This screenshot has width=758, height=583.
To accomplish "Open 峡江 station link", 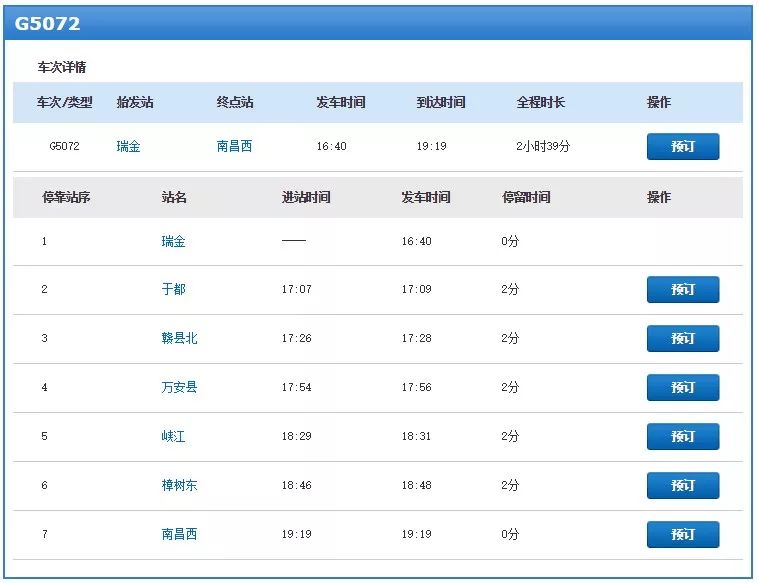I will 173,436.
